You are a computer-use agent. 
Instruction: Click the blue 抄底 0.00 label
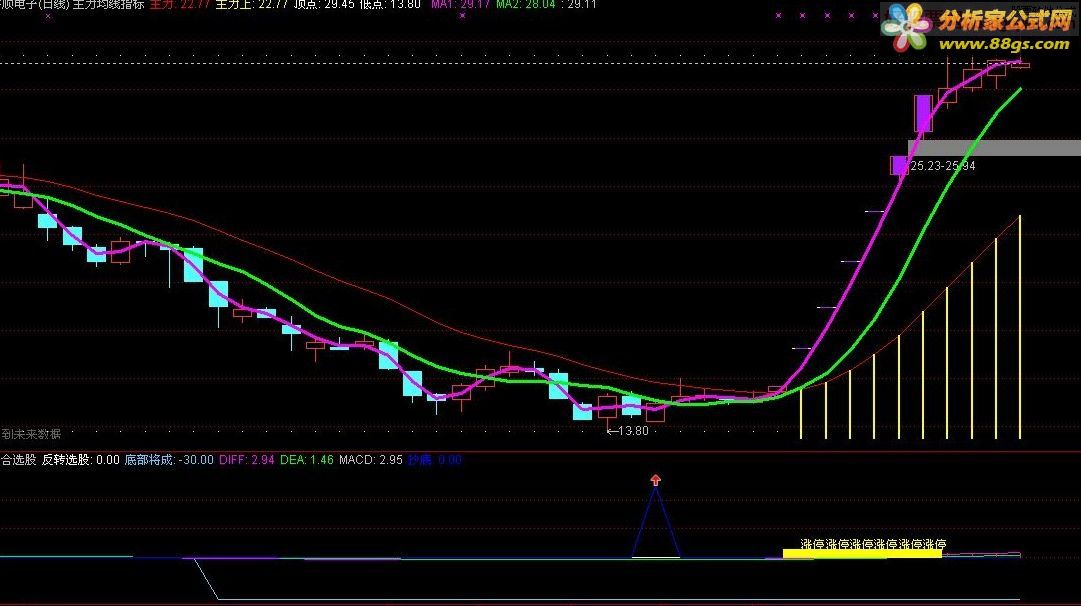click(x=434, y=460)
